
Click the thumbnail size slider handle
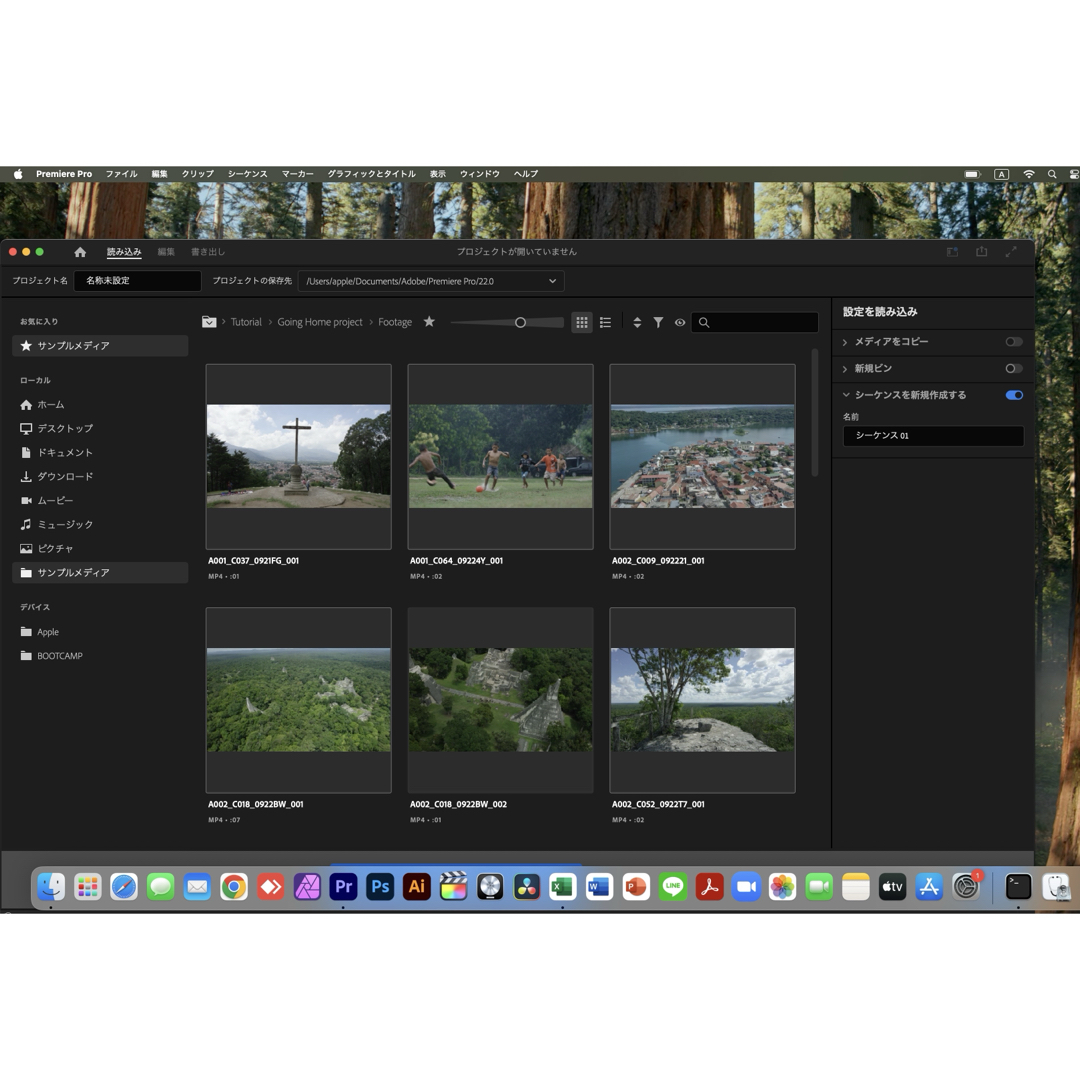coord(520,322)
